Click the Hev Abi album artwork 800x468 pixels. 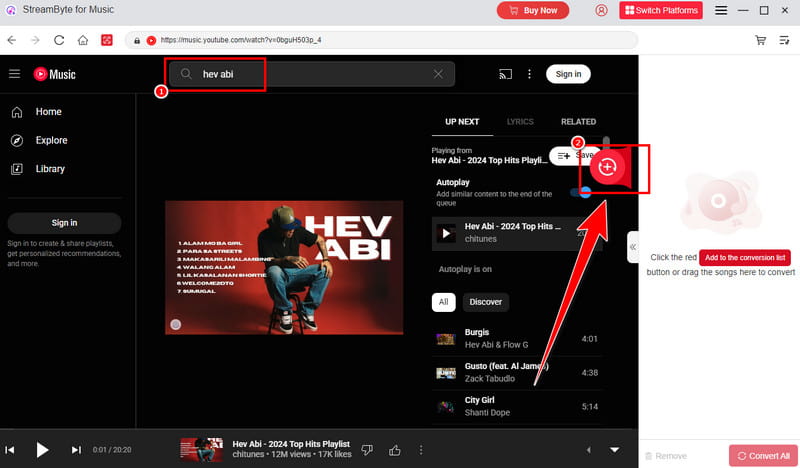(284, 268)
